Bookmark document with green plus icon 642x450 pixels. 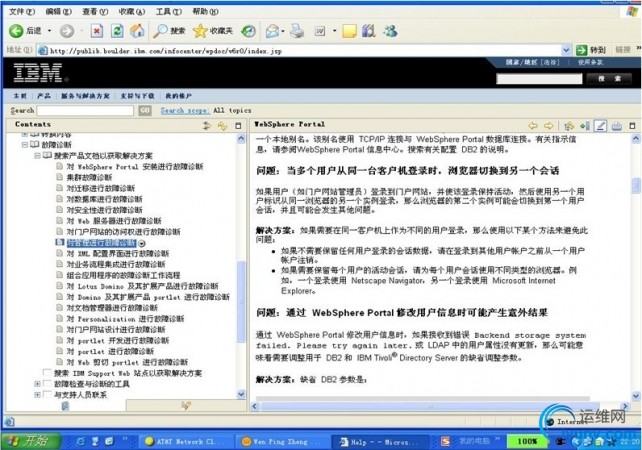tap(585, 126)
